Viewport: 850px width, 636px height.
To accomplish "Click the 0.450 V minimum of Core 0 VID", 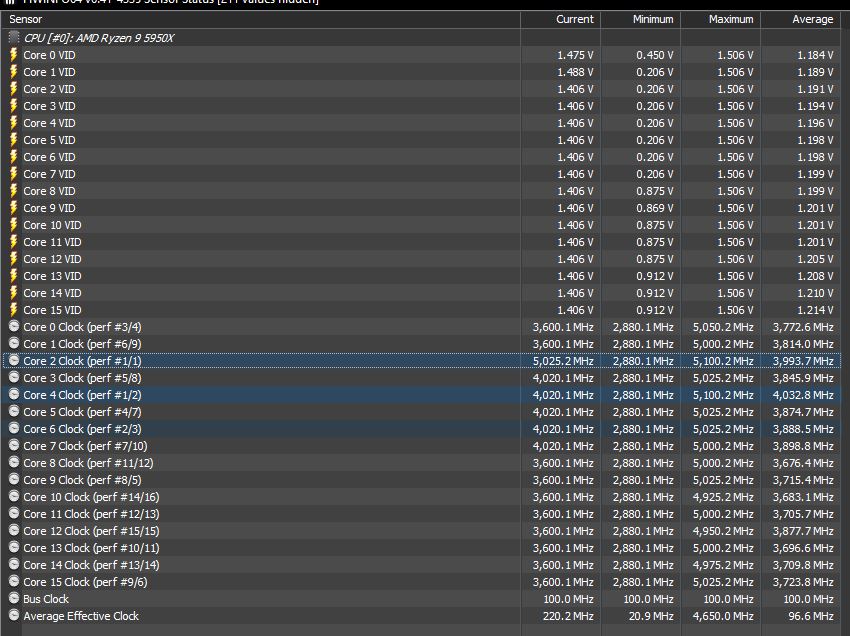I will [655, 55].
